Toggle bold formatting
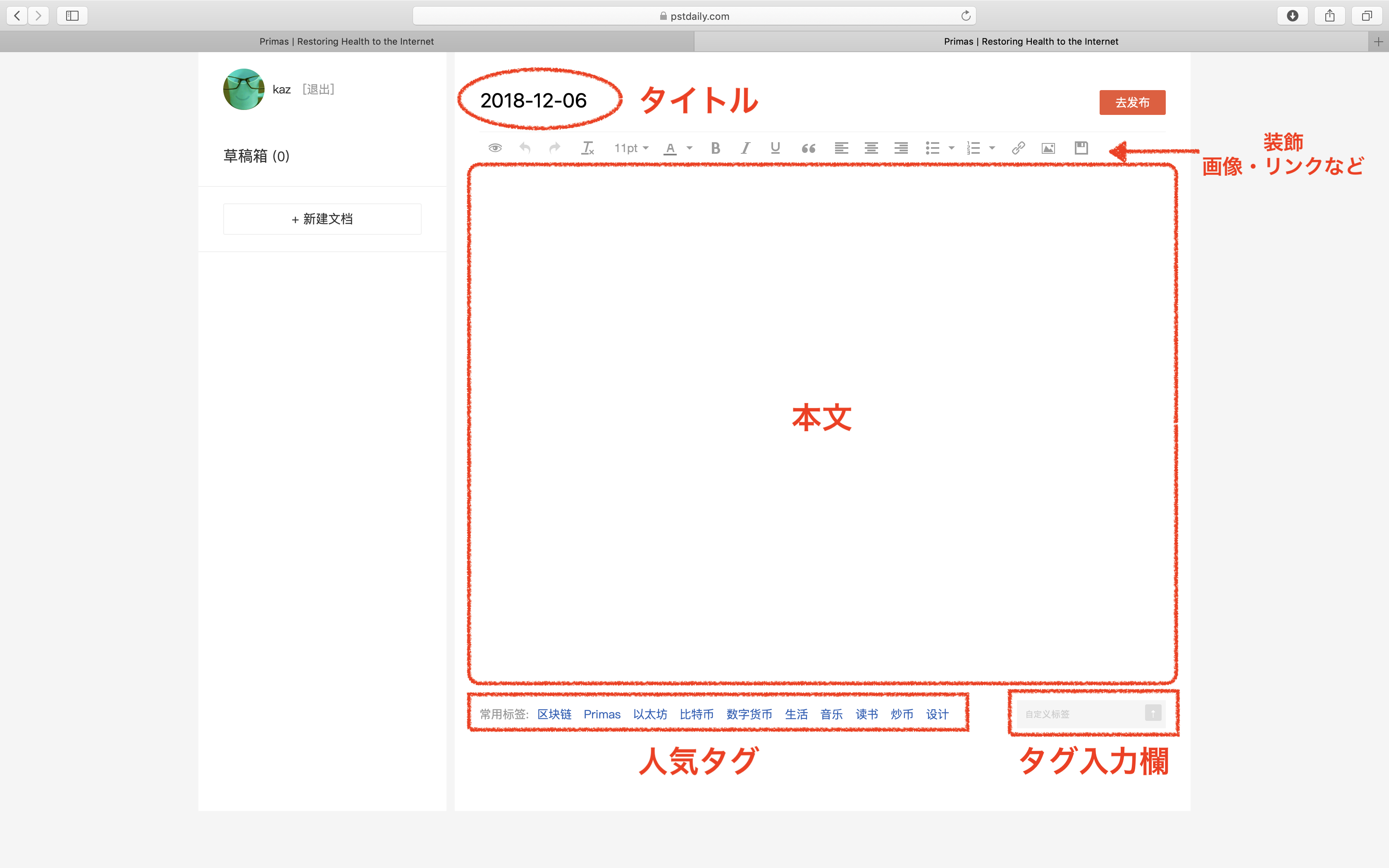This screenshot has width=1389, height=868. tap(715, 148)
